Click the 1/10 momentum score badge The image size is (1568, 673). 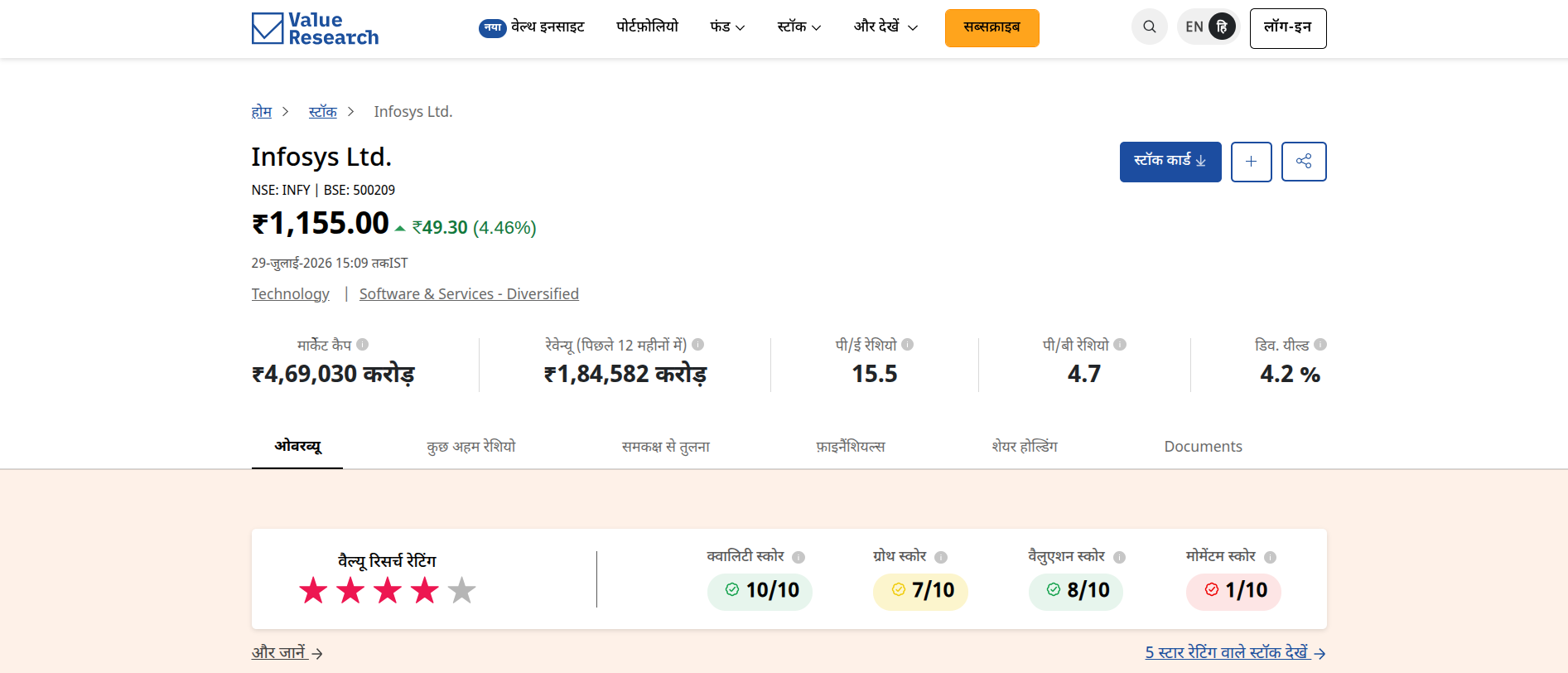pyautogui.click(x=1233, y=591)
